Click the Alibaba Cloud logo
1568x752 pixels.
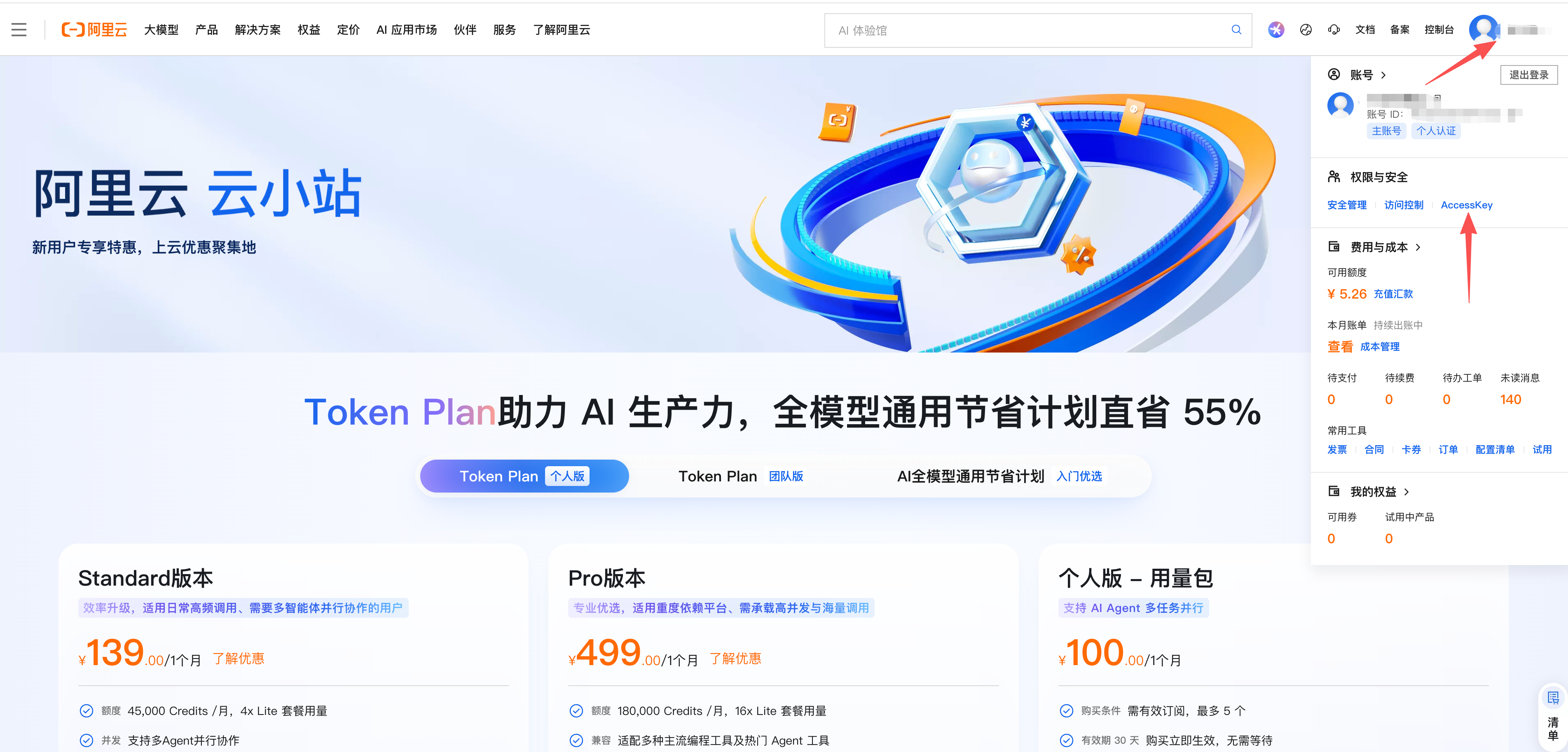94,30
